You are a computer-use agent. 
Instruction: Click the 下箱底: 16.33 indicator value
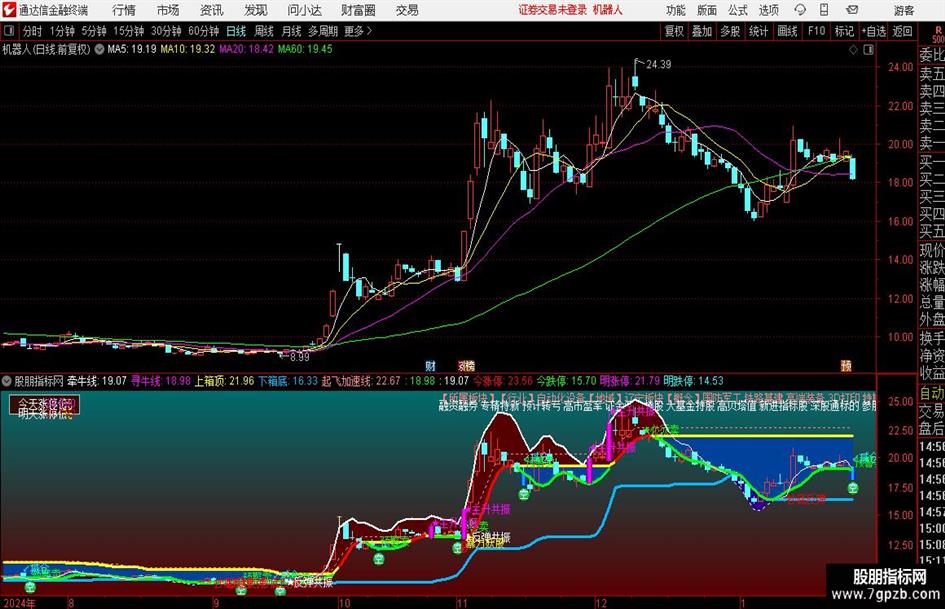(288, 381)
